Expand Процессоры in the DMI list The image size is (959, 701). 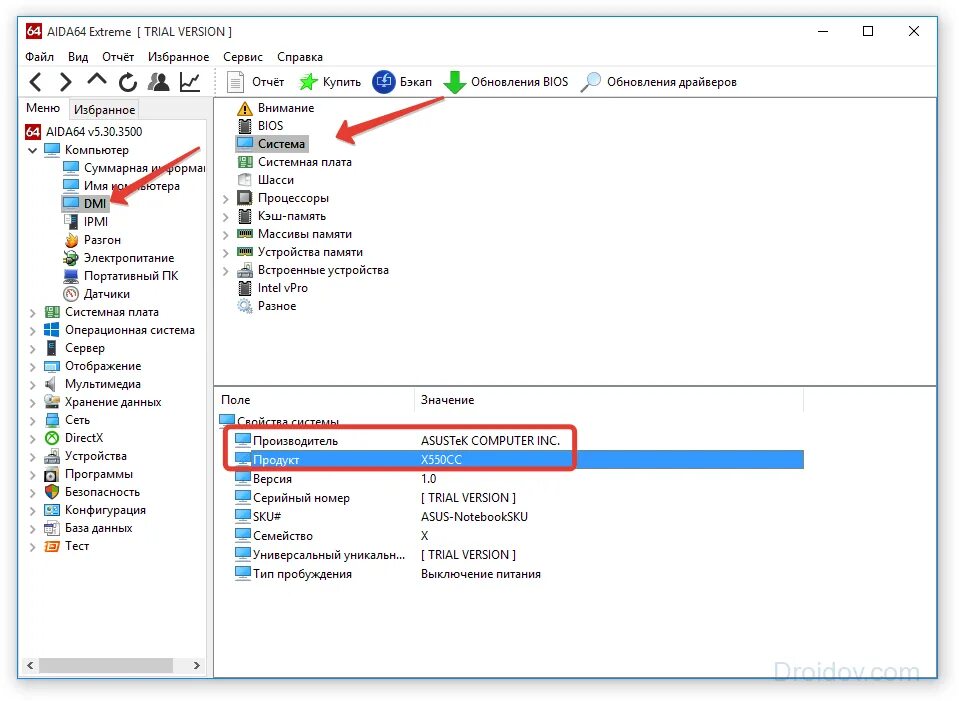[225, 199]
